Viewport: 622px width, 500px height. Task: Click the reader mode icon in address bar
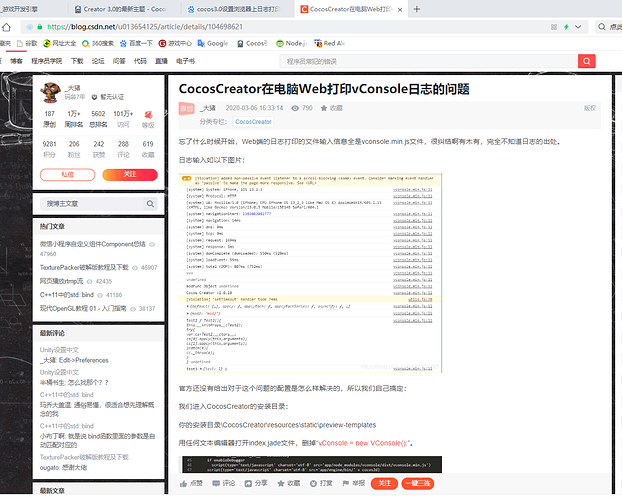click(x=553, y=27)
